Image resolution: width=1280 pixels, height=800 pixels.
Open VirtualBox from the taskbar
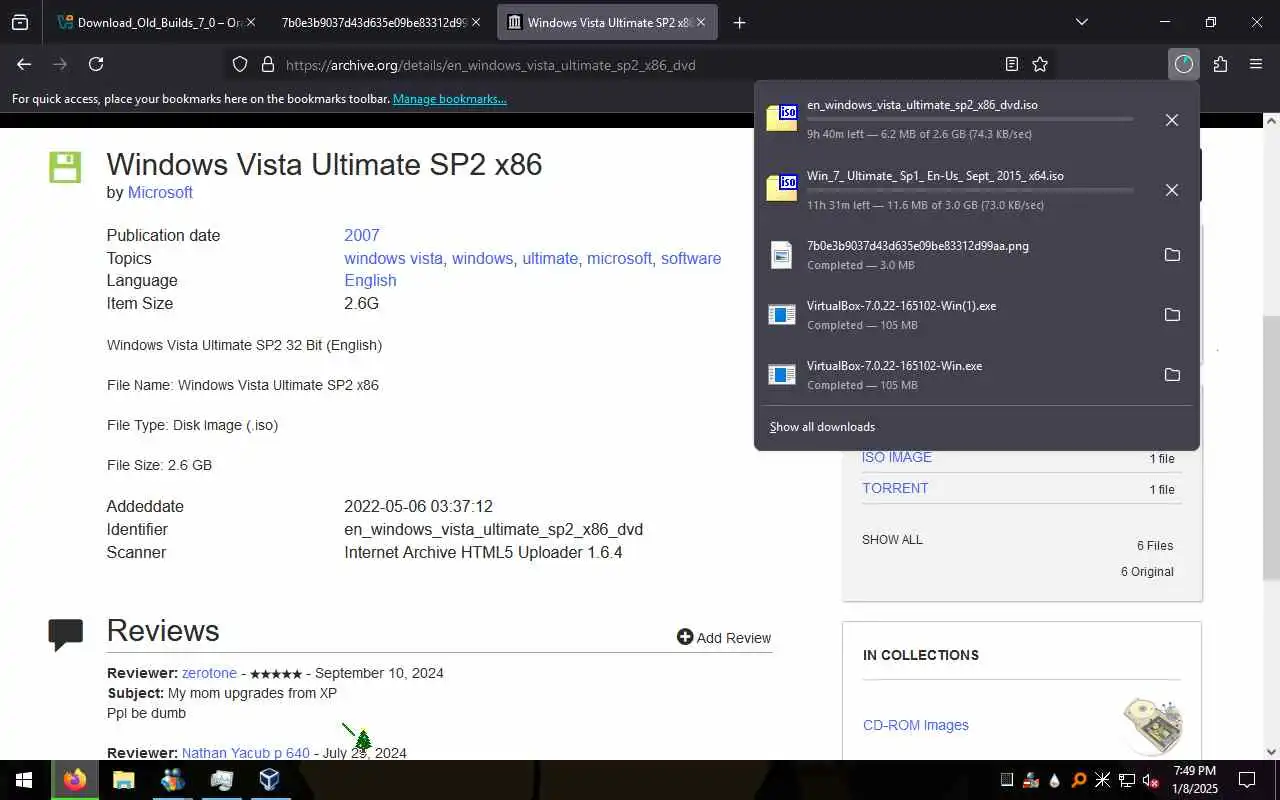pos(269,780)
